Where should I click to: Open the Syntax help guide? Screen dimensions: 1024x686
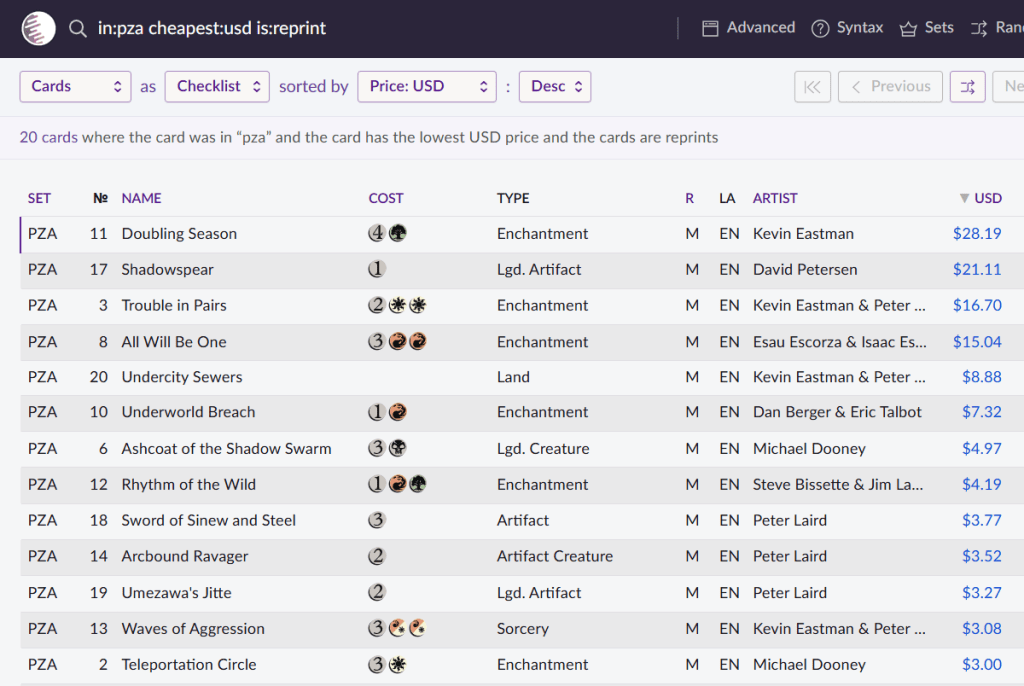click(x=847, y=28)
